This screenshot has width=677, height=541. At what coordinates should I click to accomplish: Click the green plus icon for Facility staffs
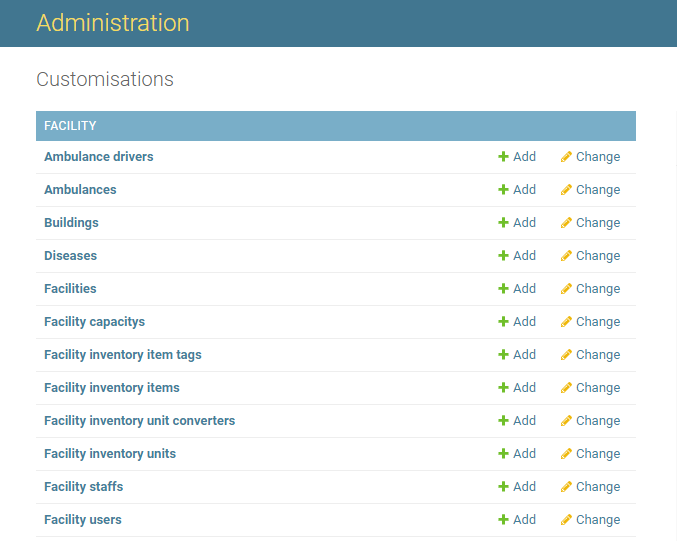503,487
